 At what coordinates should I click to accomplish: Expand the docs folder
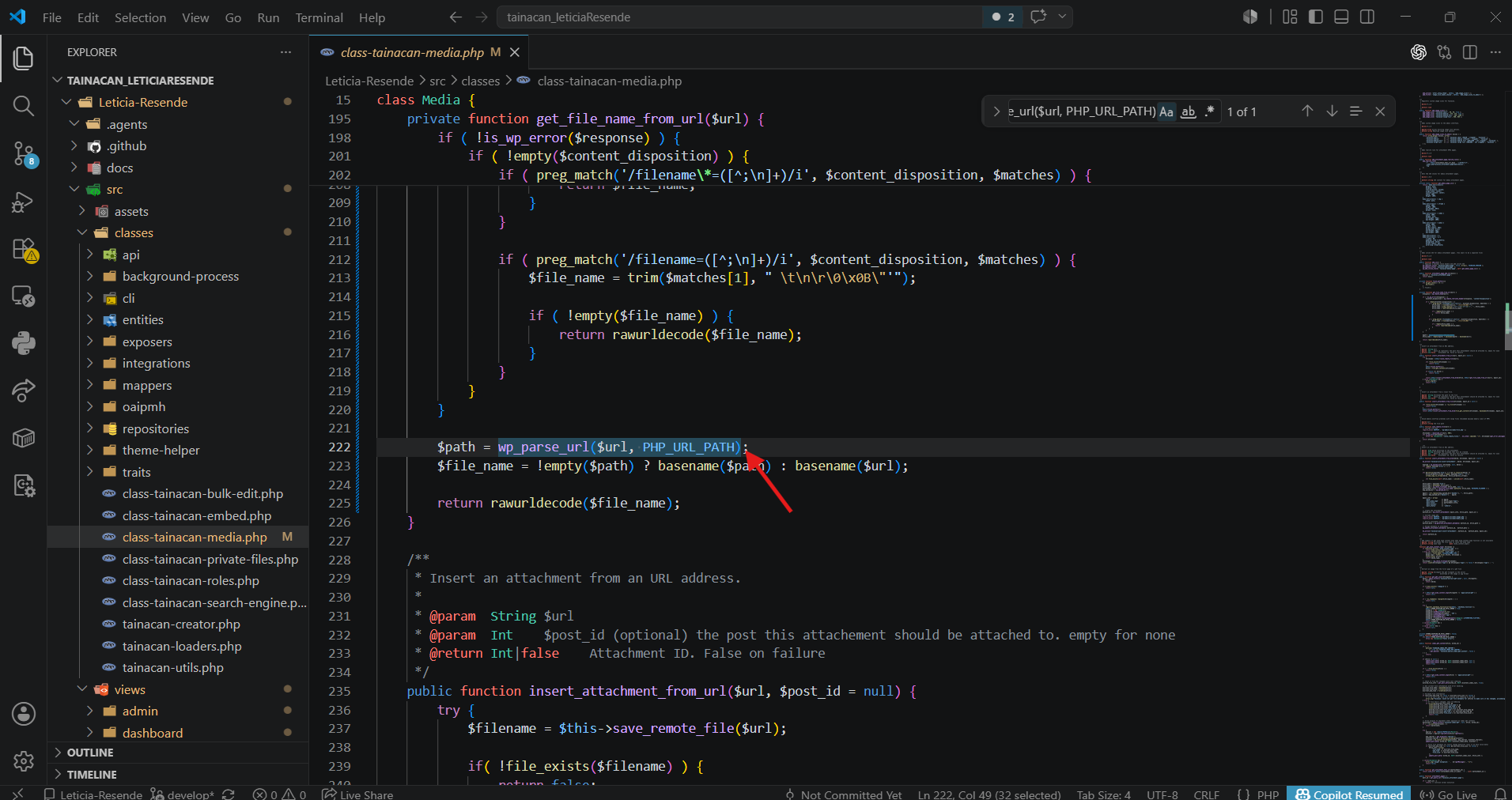click(x=74, y=168)
